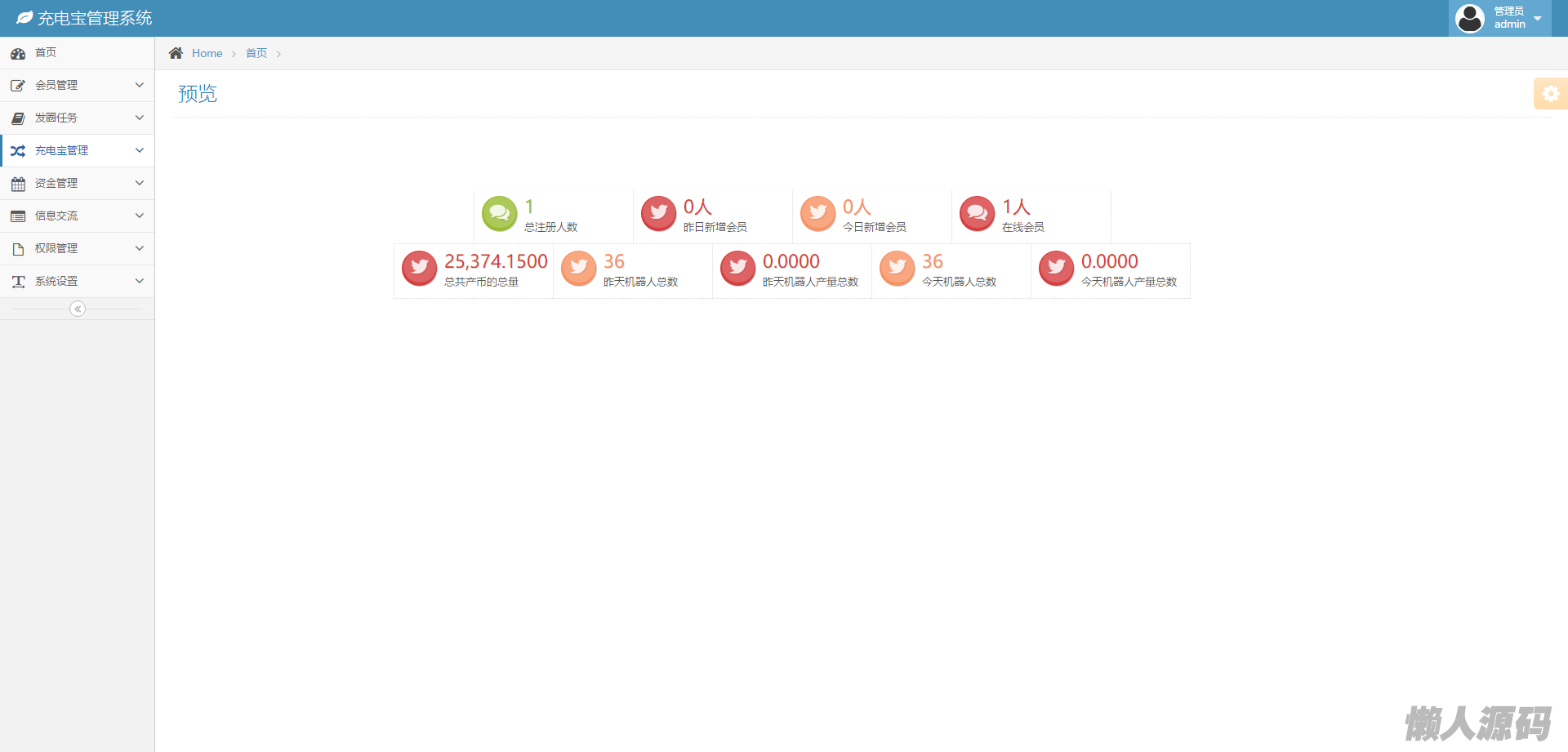Click the orange bird icon for 昨天机器人总数

[x=579, y=269]
